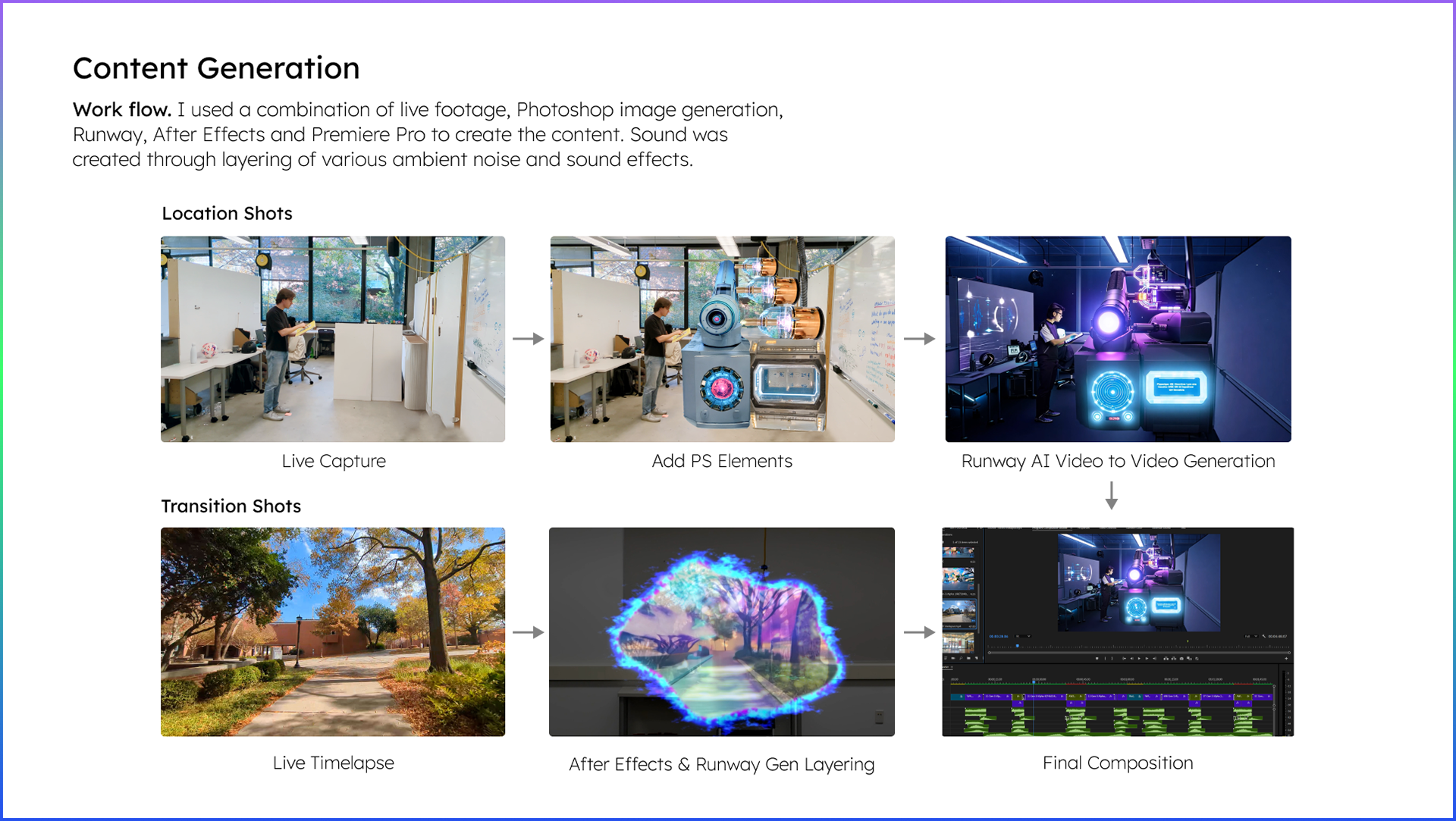This screenshot has width=1456, height=821.
Task: Select the Runway AI Video to Video Generation image
Action: pos(1118,339)
